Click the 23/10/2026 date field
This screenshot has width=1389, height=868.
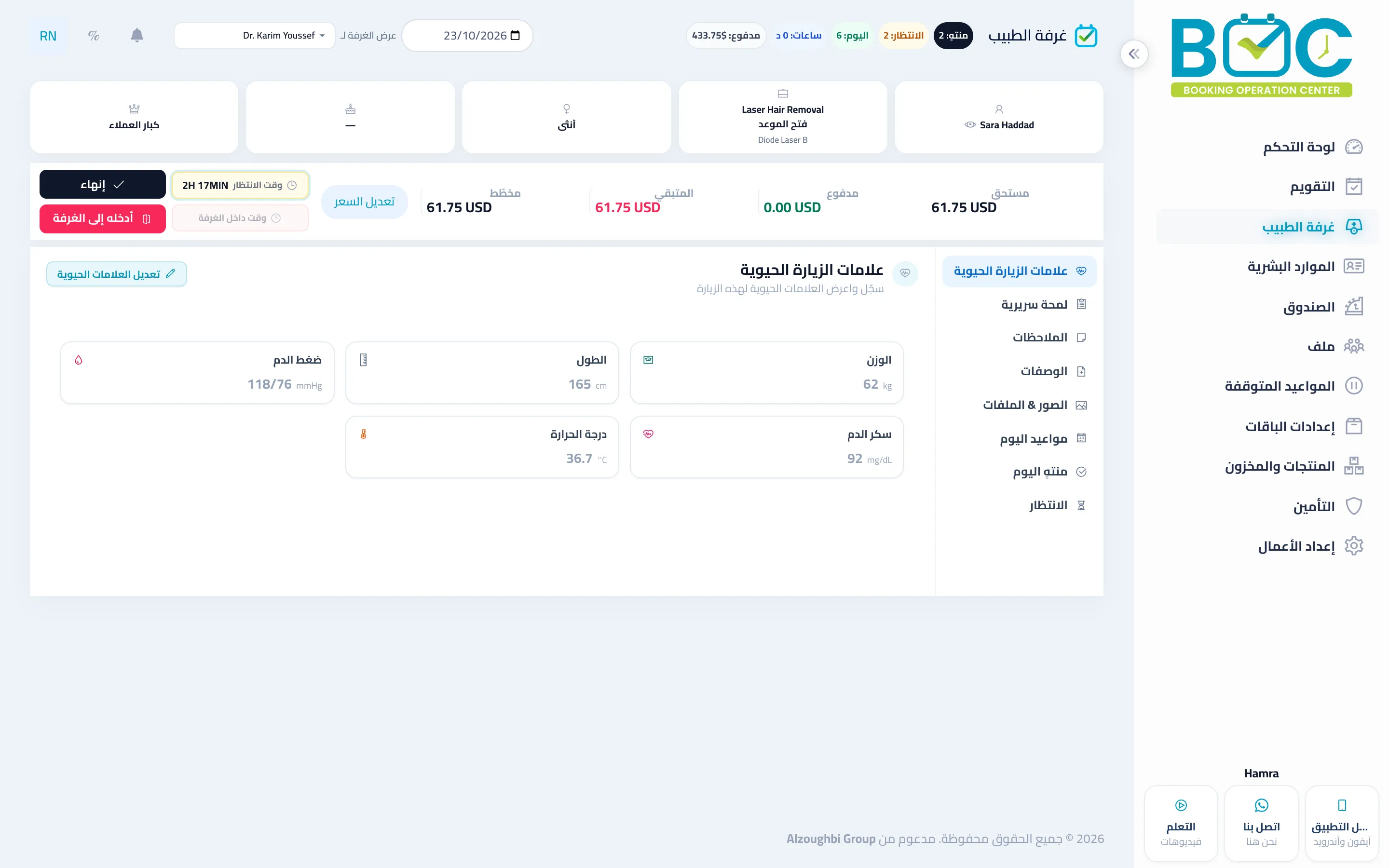pos(467,36)
